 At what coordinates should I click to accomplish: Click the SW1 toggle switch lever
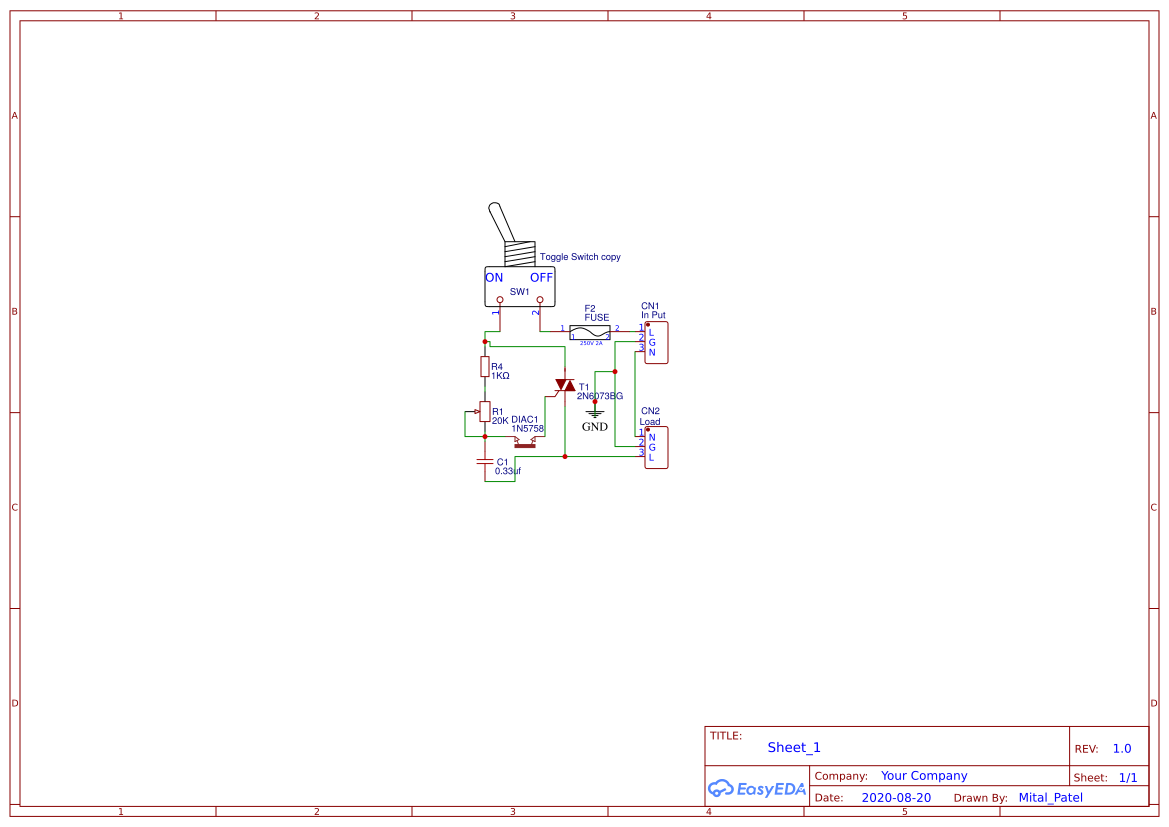pos(500,220)
